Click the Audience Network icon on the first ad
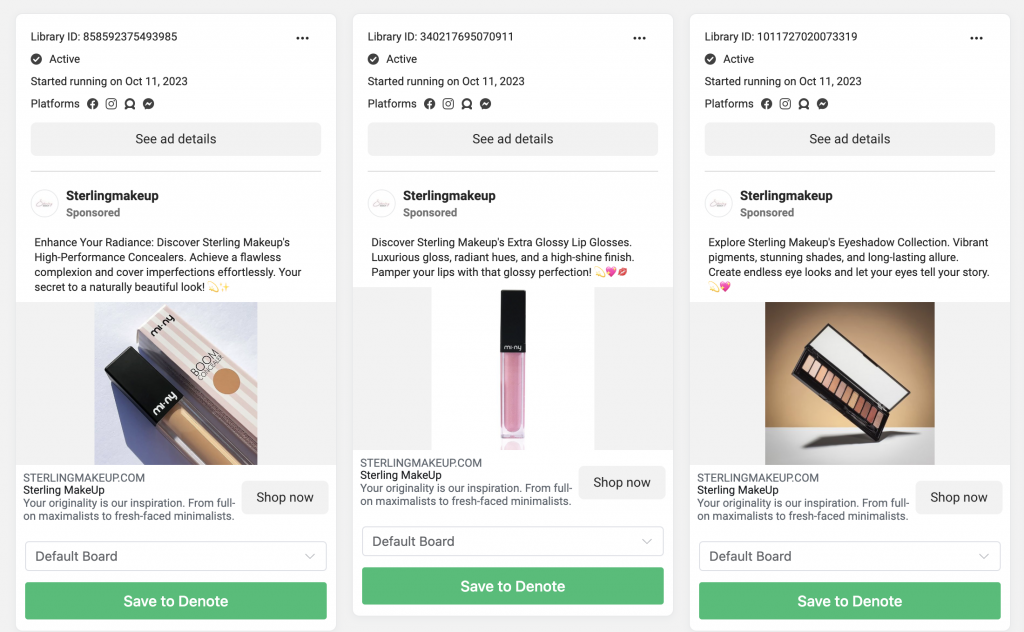The image size is (1024, 632). (129, 103)
